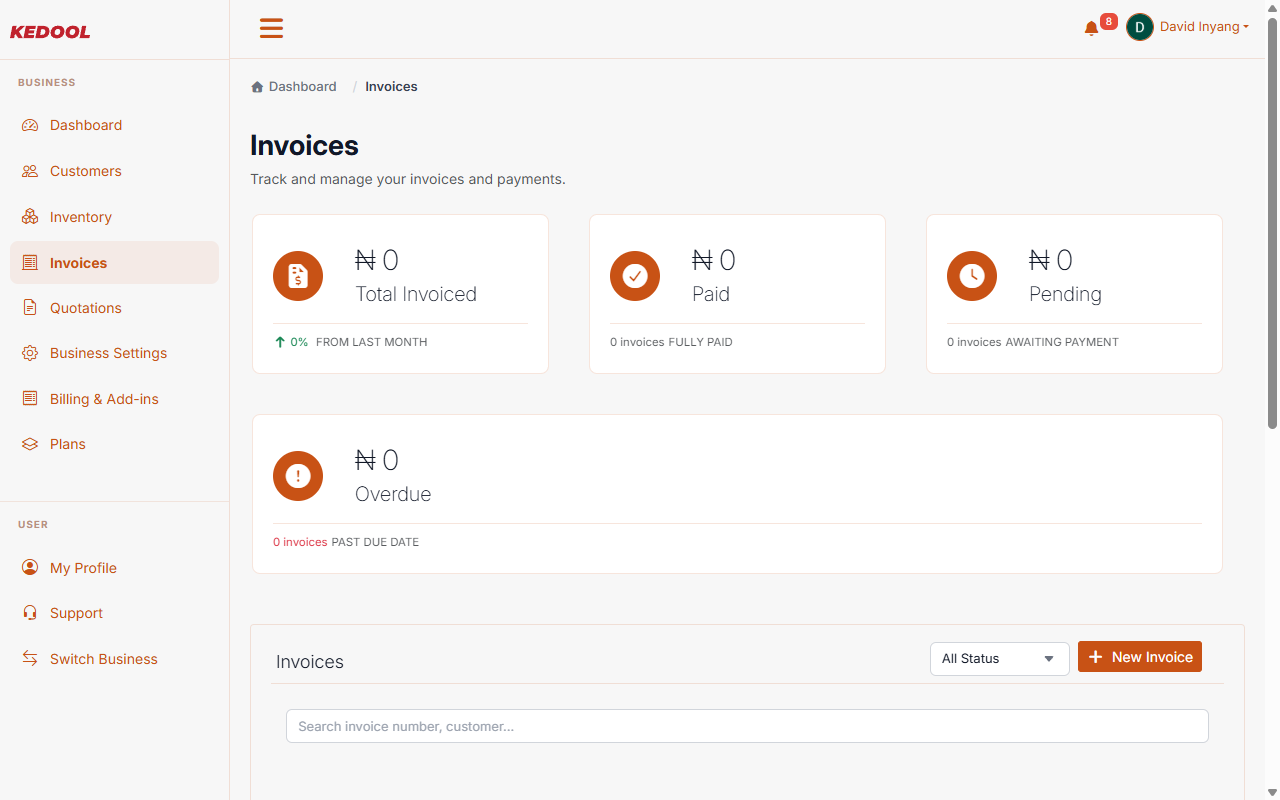Viewport: 1280px width, 800px height.
Task: Click the 'AWAITING PAYMENT' text
Action: click(1062, 342)
